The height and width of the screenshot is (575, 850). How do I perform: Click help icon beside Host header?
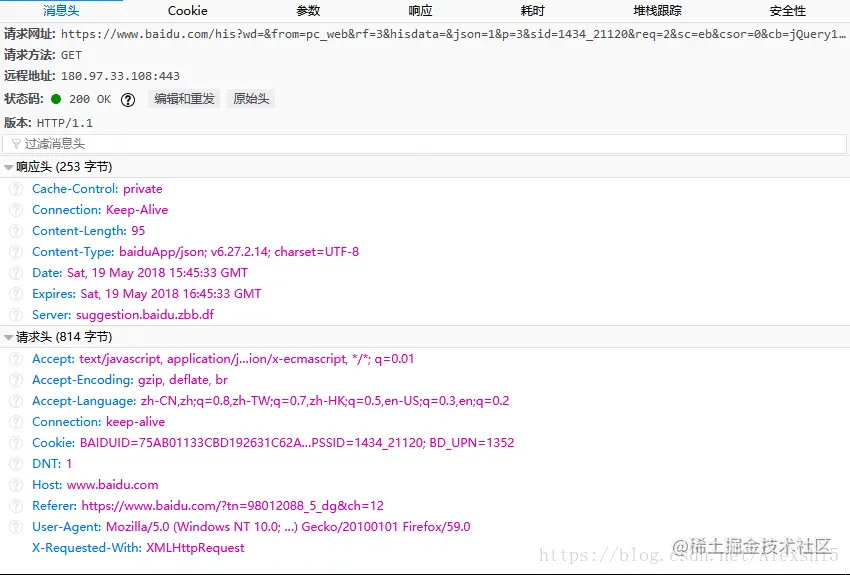[16, 486]
